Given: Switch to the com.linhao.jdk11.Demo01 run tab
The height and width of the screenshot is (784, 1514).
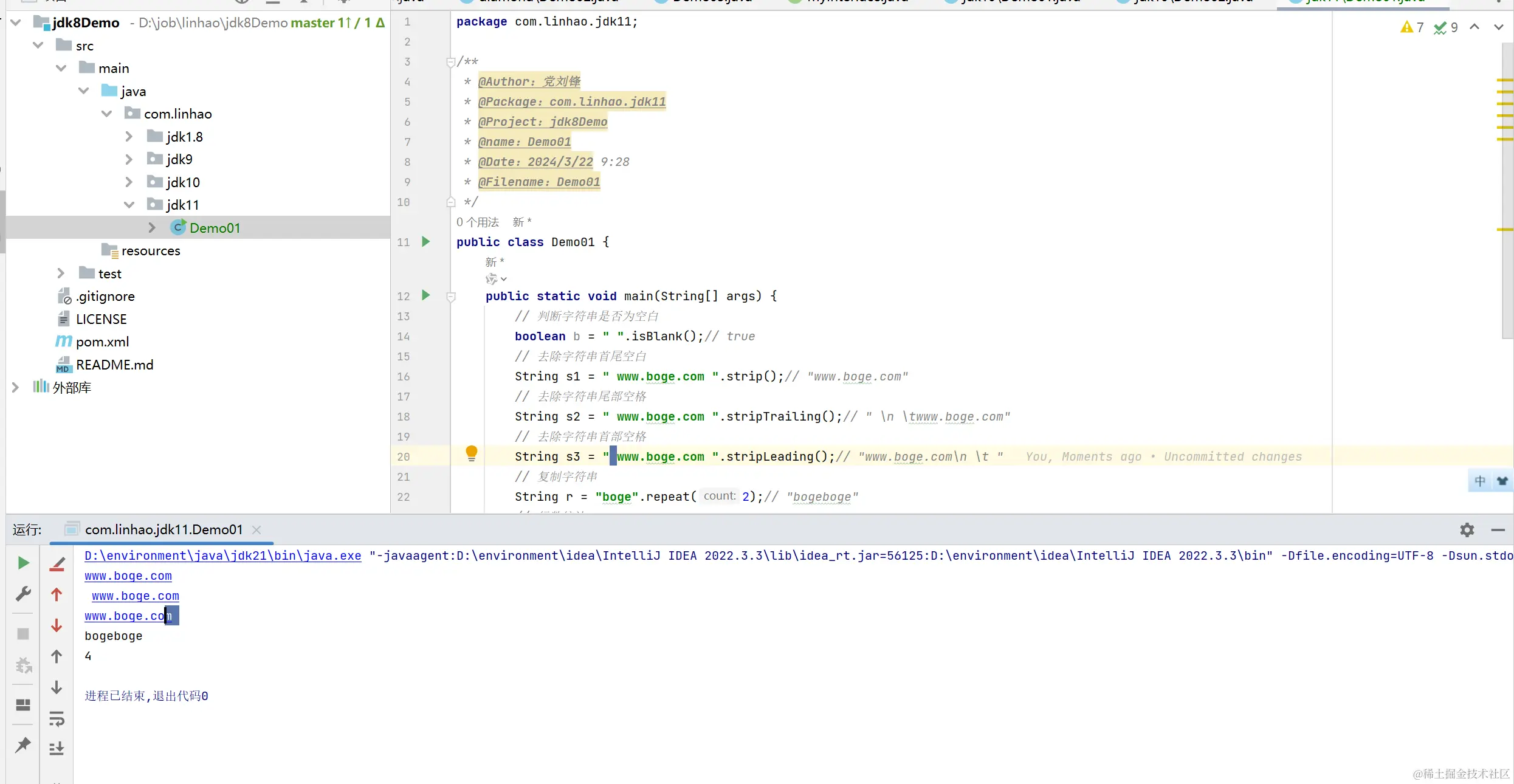Looking at the screenshot, I should (x=161, y=529).
